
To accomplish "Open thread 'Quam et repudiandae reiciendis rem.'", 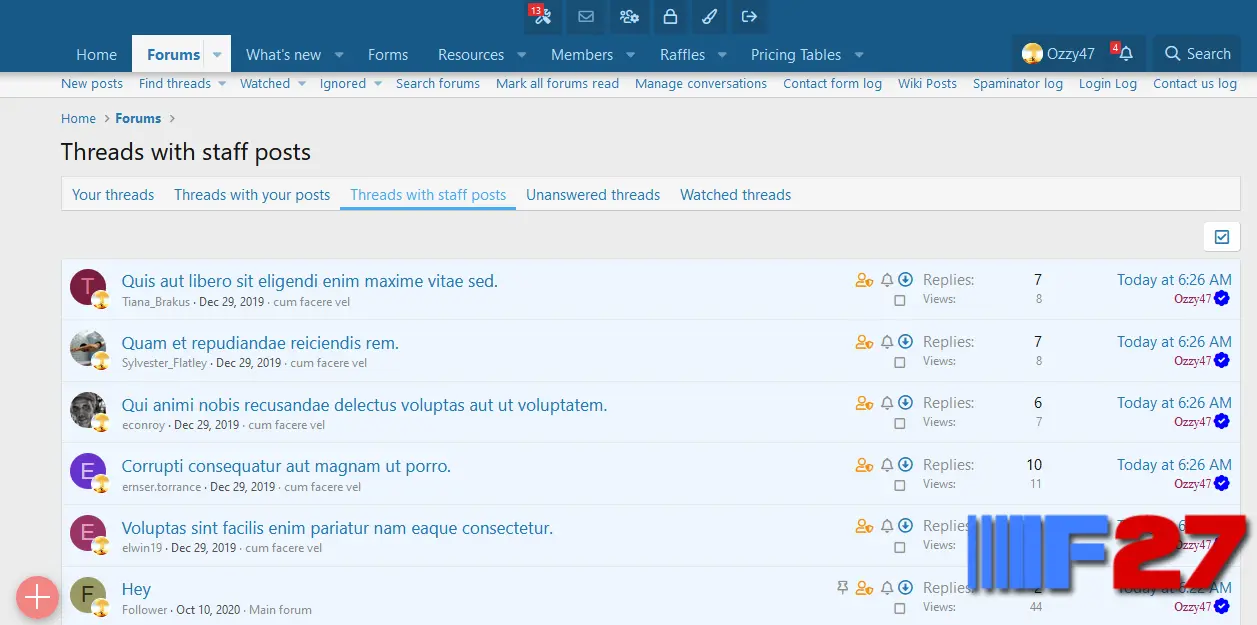I will [260, 343].
